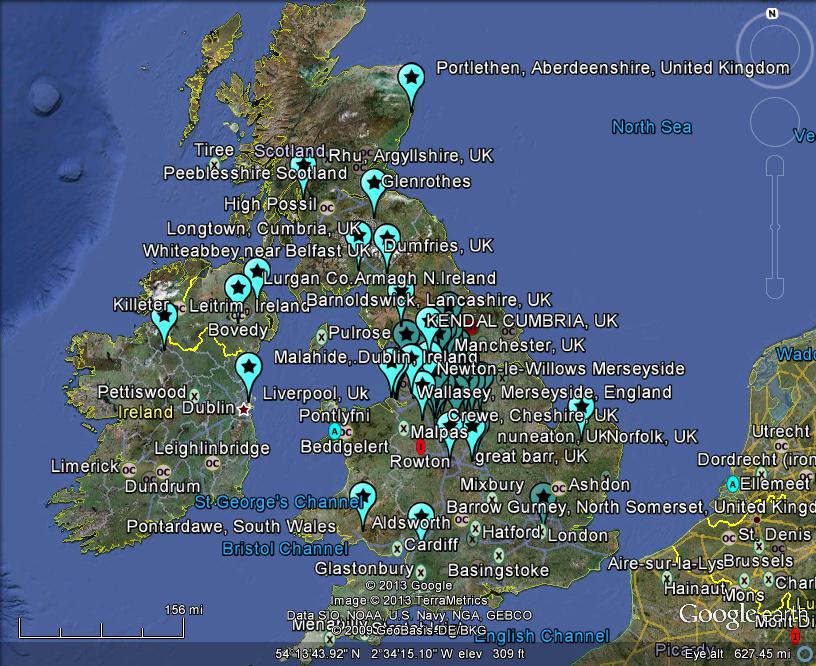
Task: Click the A icon below Pontlyfni
Action: tap(335, 431)
